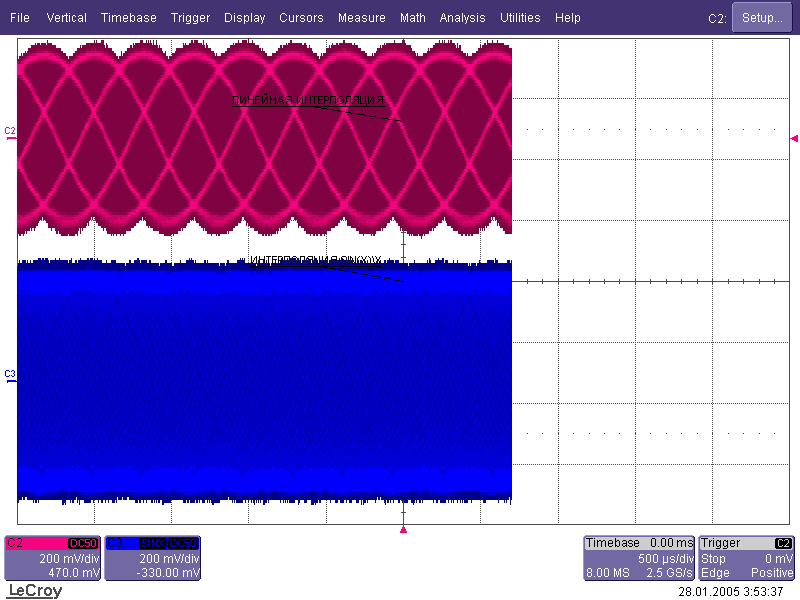Expand the Timebase menu
This screenshot has height=600, width=800.
(x=128, y=18)
